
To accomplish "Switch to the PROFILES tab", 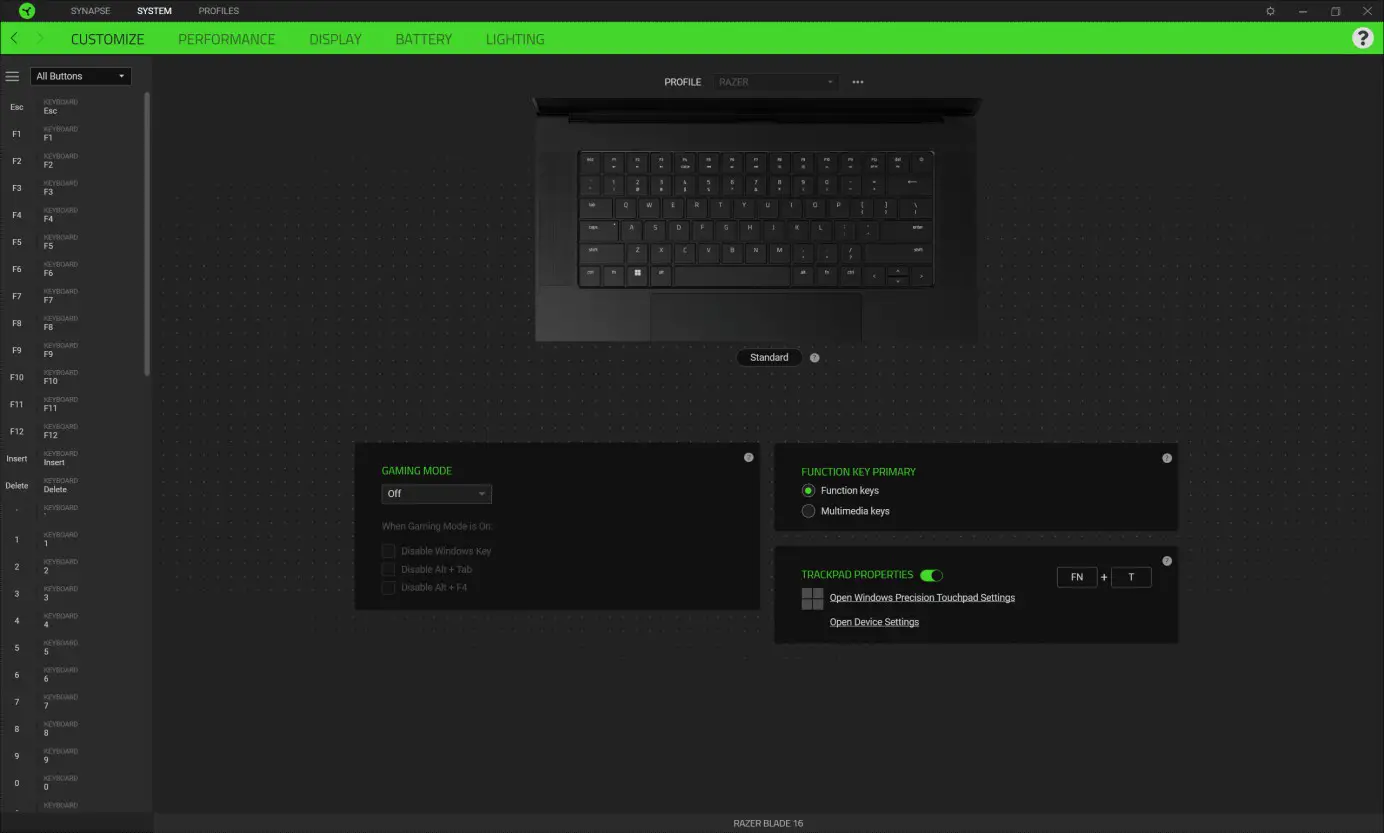I will (x=218, y=10).
